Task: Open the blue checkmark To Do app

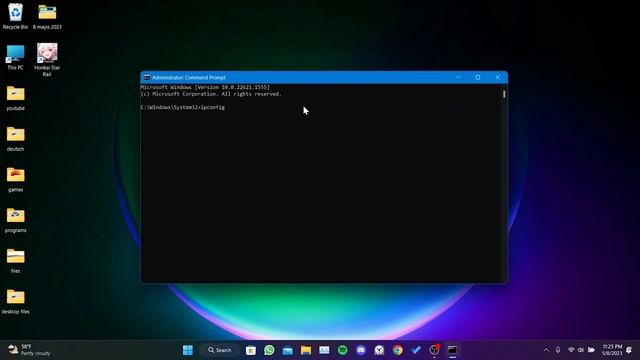Action: pyautogui.click(x=416, y=350)
